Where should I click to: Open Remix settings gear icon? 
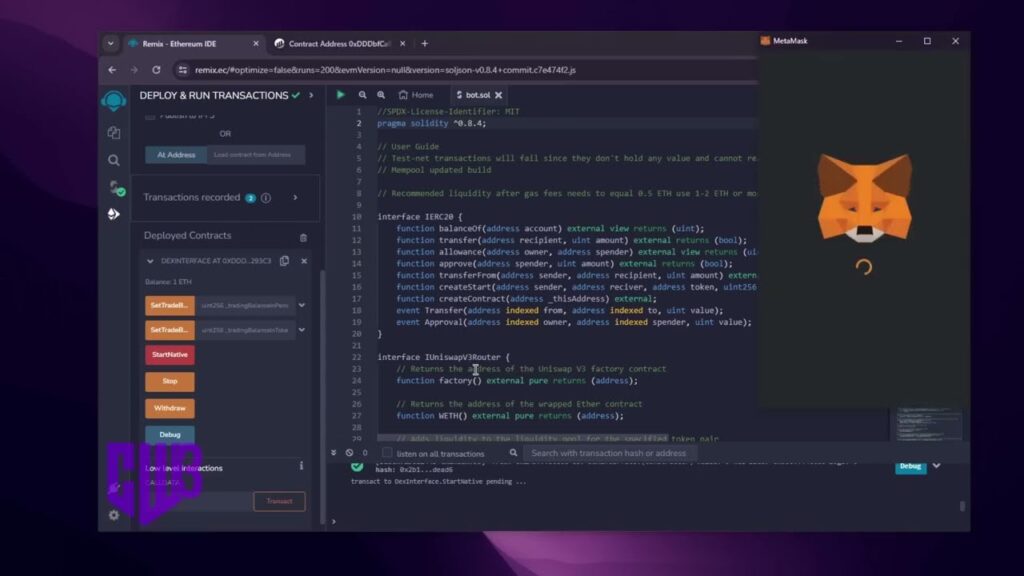pyautogui.click(x=114, y=515)
